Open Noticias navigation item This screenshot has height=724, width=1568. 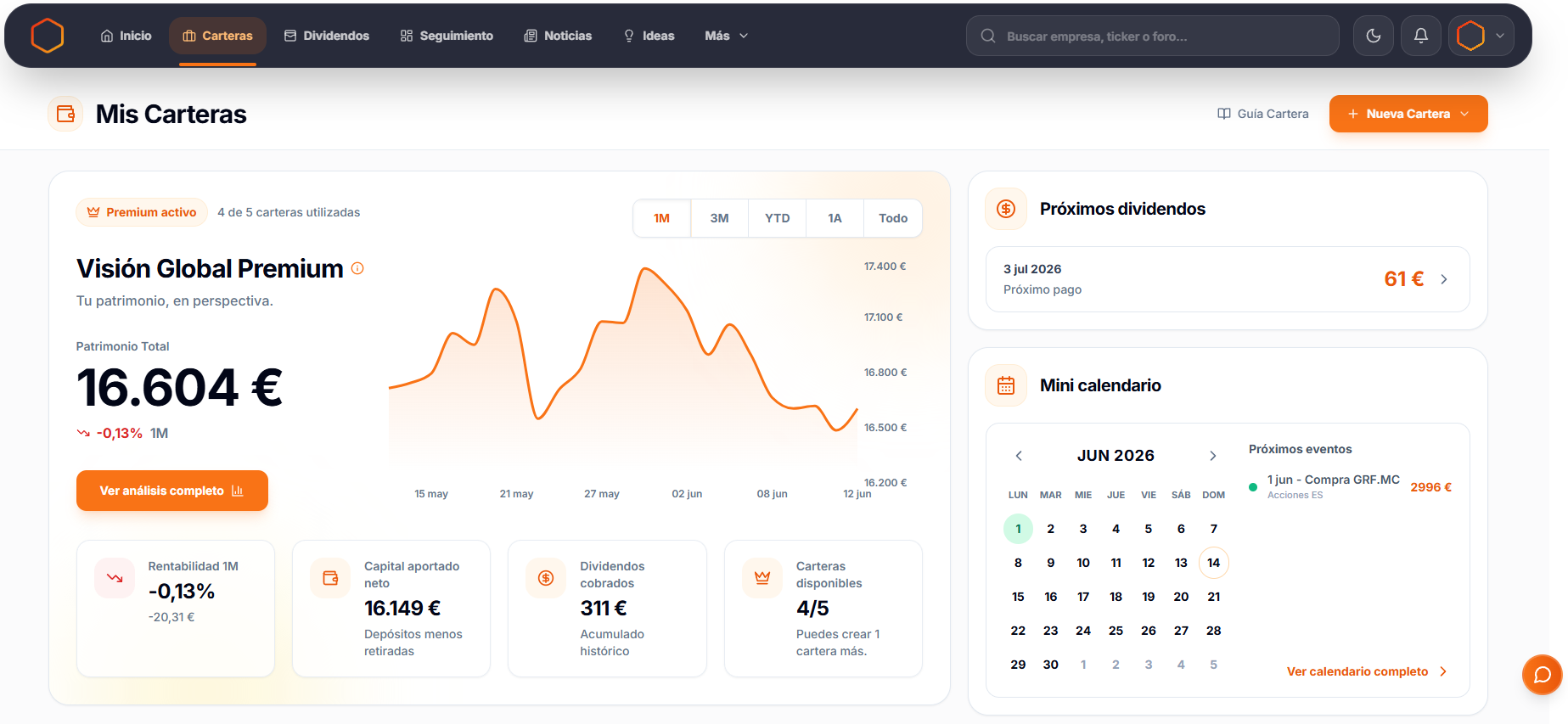tap(558, 36)
